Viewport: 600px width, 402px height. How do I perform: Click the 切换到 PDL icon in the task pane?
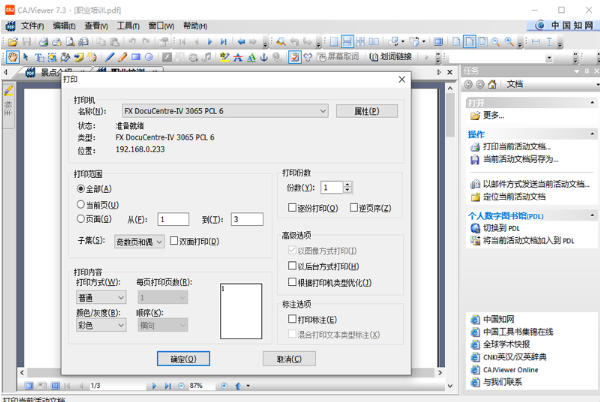[x=474, y=228]
